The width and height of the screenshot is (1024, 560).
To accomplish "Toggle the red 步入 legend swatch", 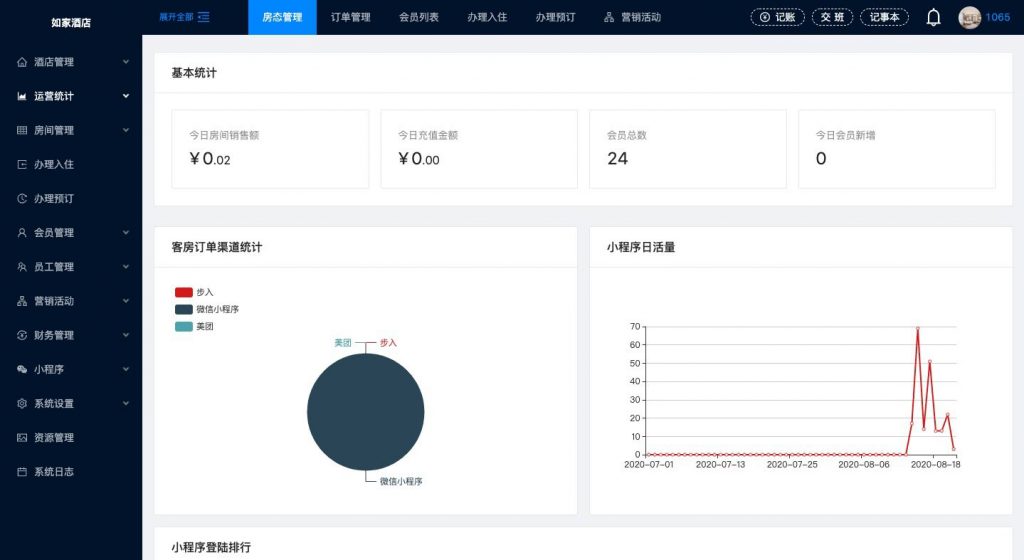I will click(x=184, y=292).
